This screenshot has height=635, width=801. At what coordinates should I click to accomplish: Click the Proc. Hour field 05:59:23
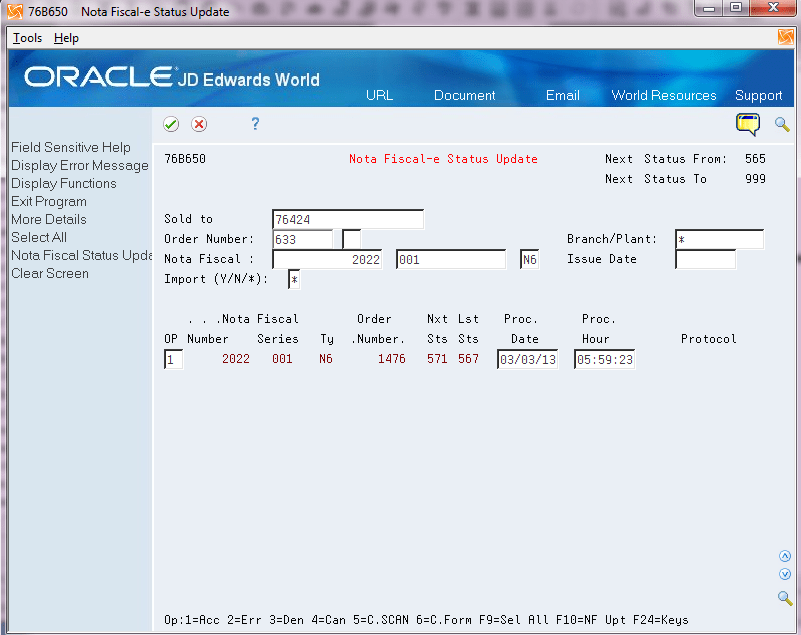605,359
